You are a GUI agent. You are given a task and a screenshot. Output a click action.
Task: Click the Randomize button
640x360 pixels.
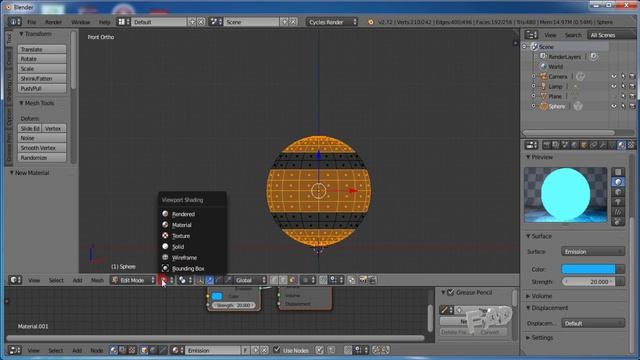(x=42, y=158)
